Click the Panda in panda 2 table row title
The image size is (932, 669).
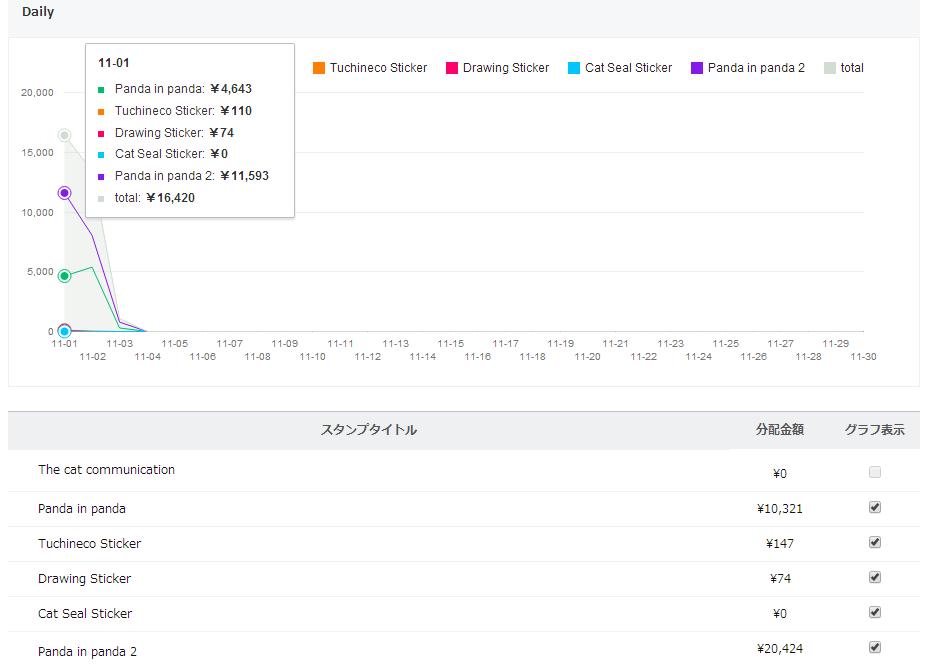pos(88,652)
